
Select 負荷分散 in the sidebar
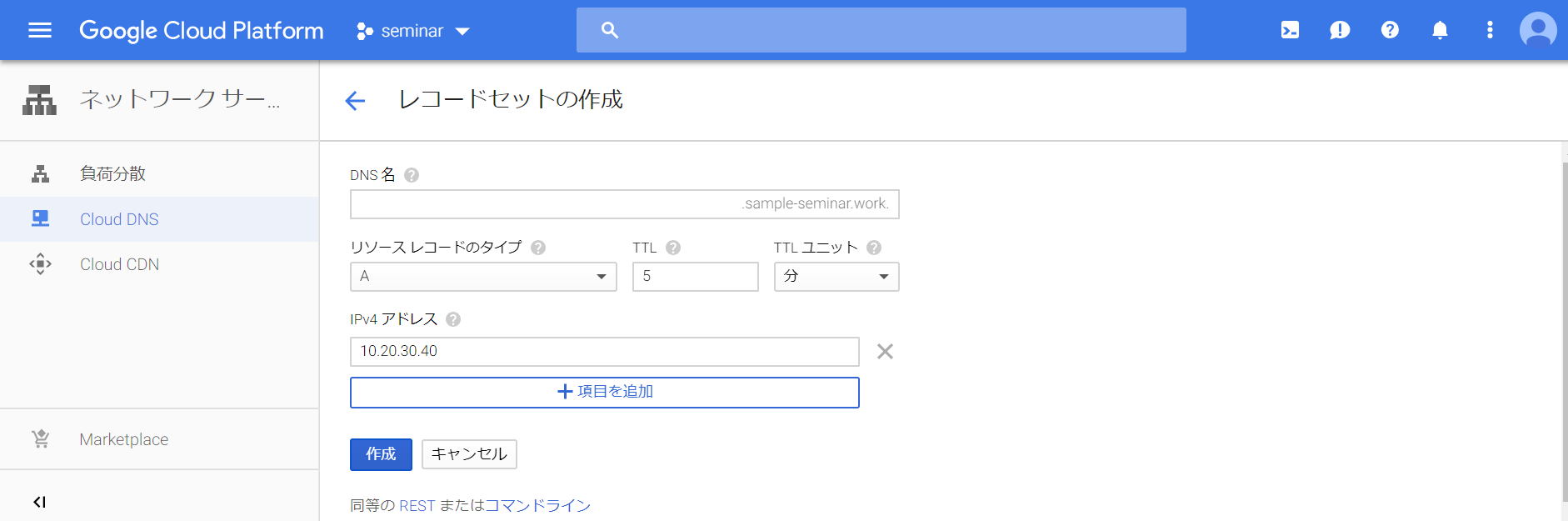[159, 173]
